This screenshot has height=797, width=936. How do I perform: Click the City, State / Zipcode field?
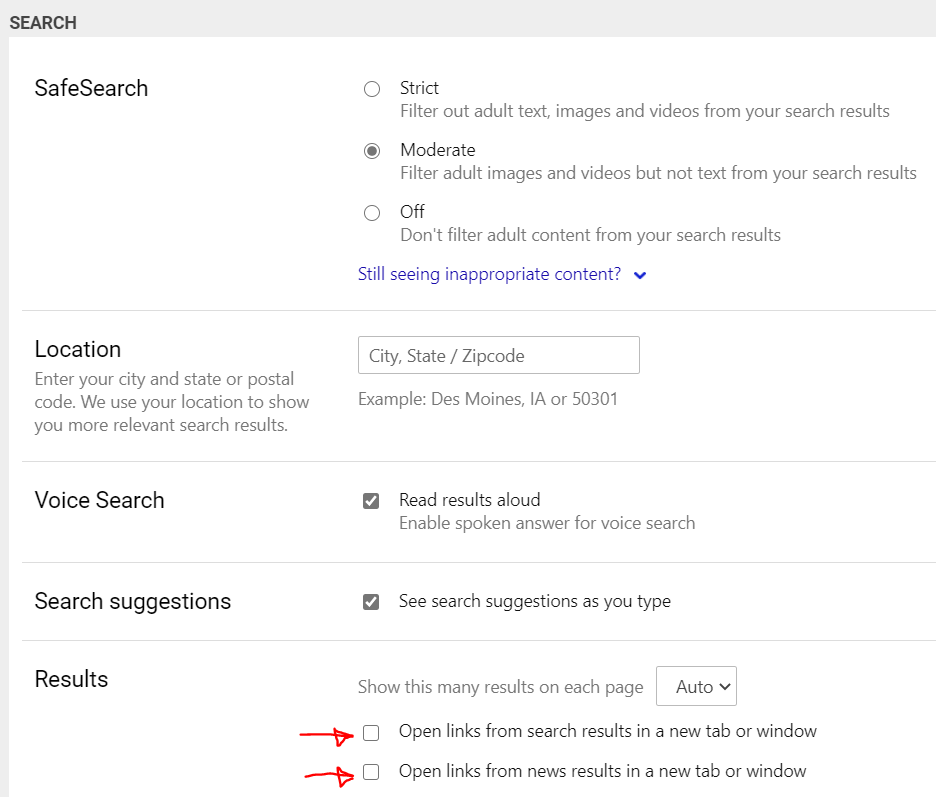click(499, 355)
